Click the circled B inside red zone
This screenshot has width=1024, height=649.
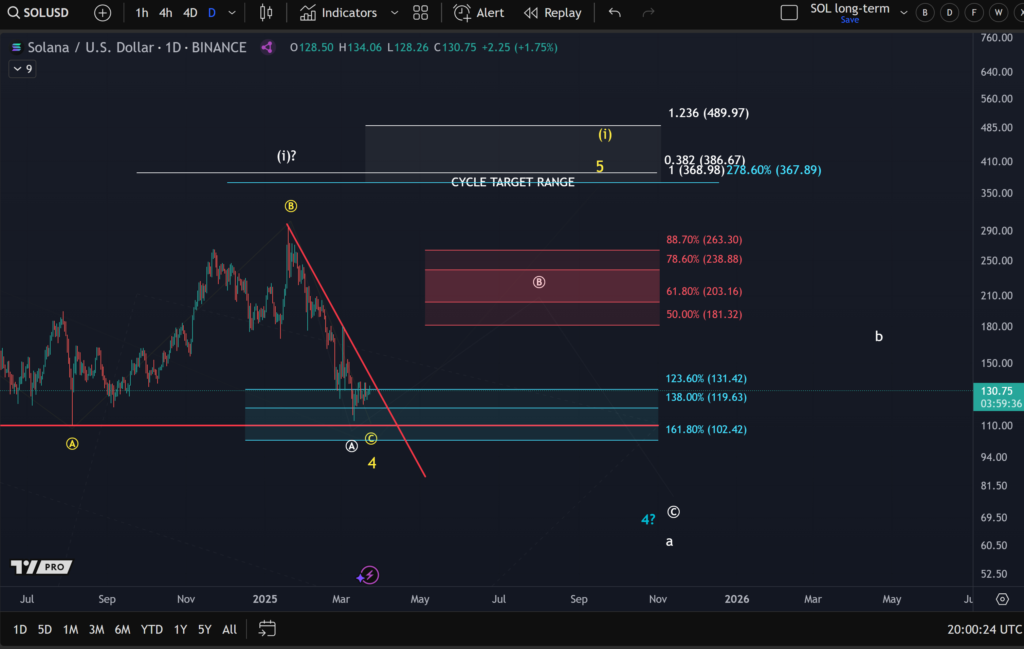pyautogui.click(x=539, y=282)
